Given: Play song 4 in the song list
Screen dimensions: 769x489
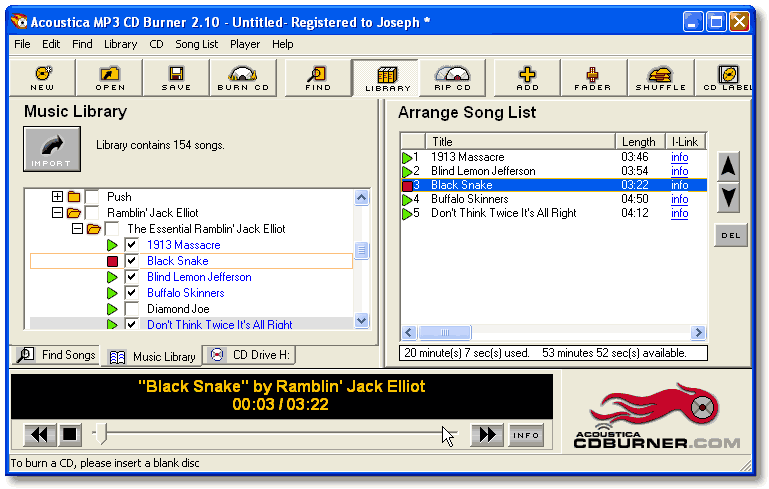Looking at the screenshot, I should 407,200.
